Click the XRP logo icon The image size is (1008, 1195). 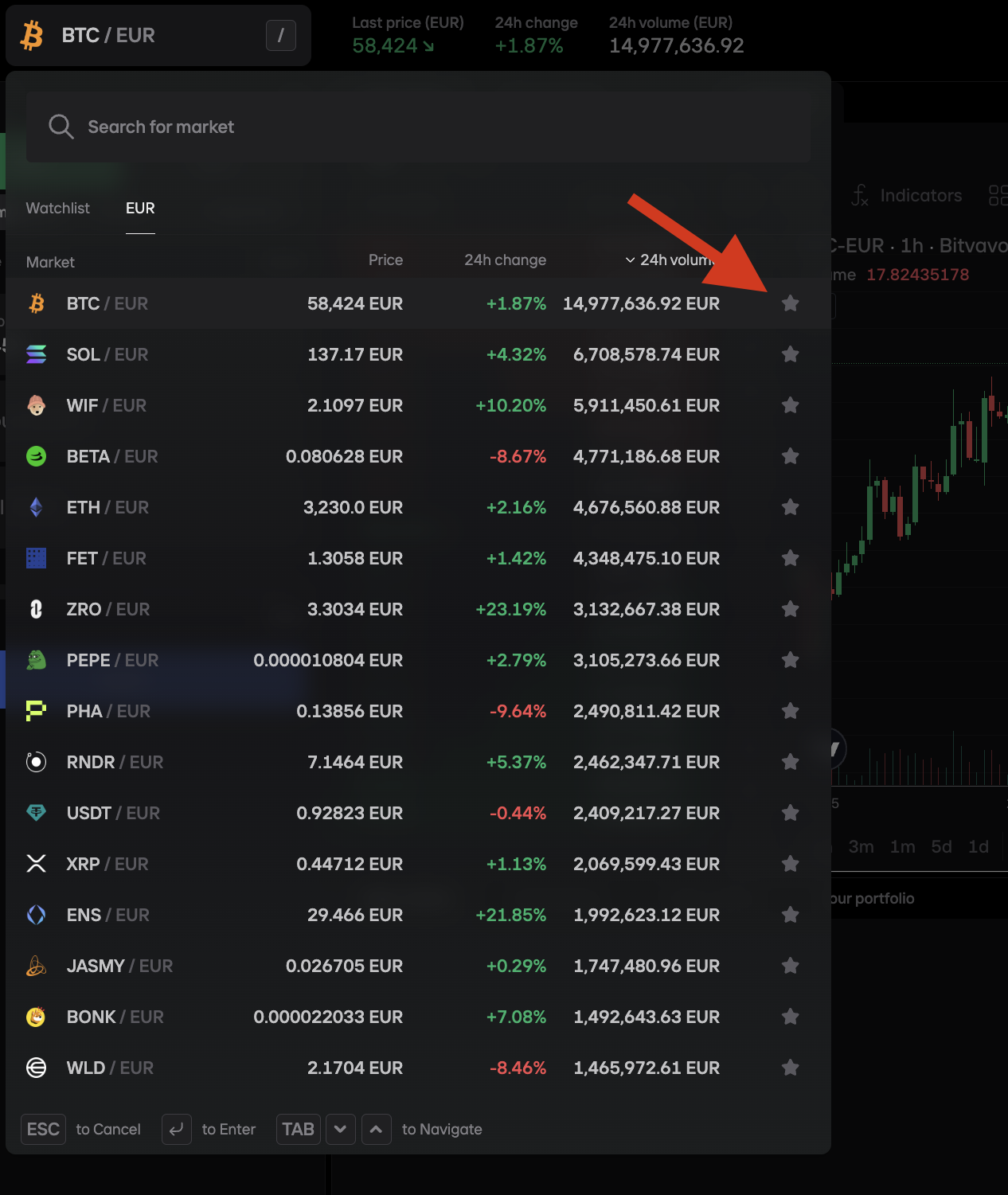[x=37, y=864]
